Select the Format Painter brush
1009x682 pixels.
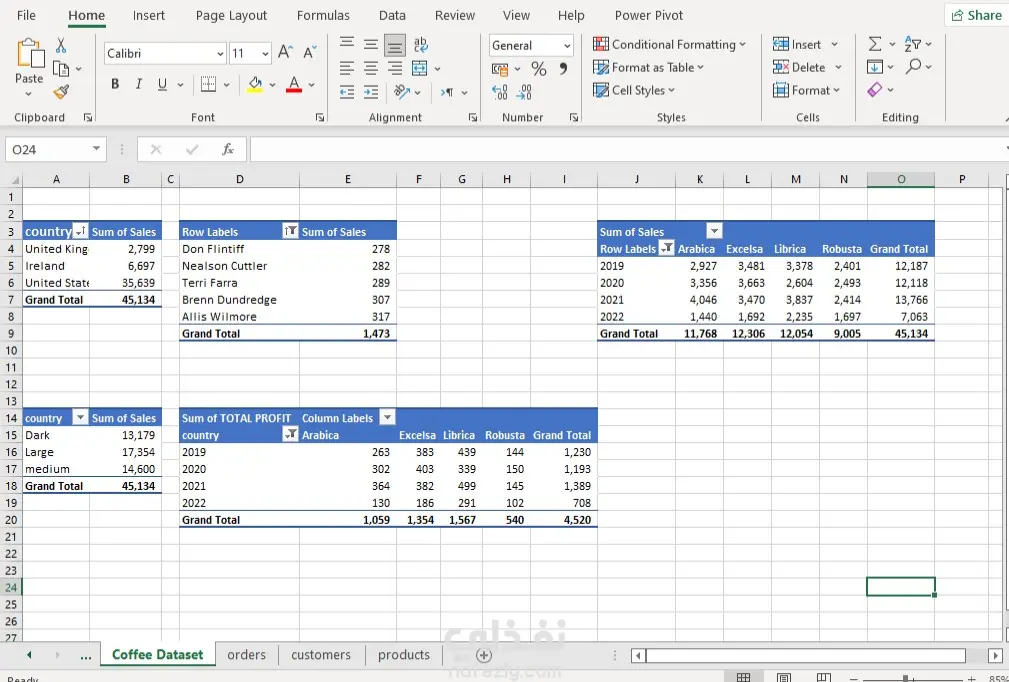click(x=61, y=92)
